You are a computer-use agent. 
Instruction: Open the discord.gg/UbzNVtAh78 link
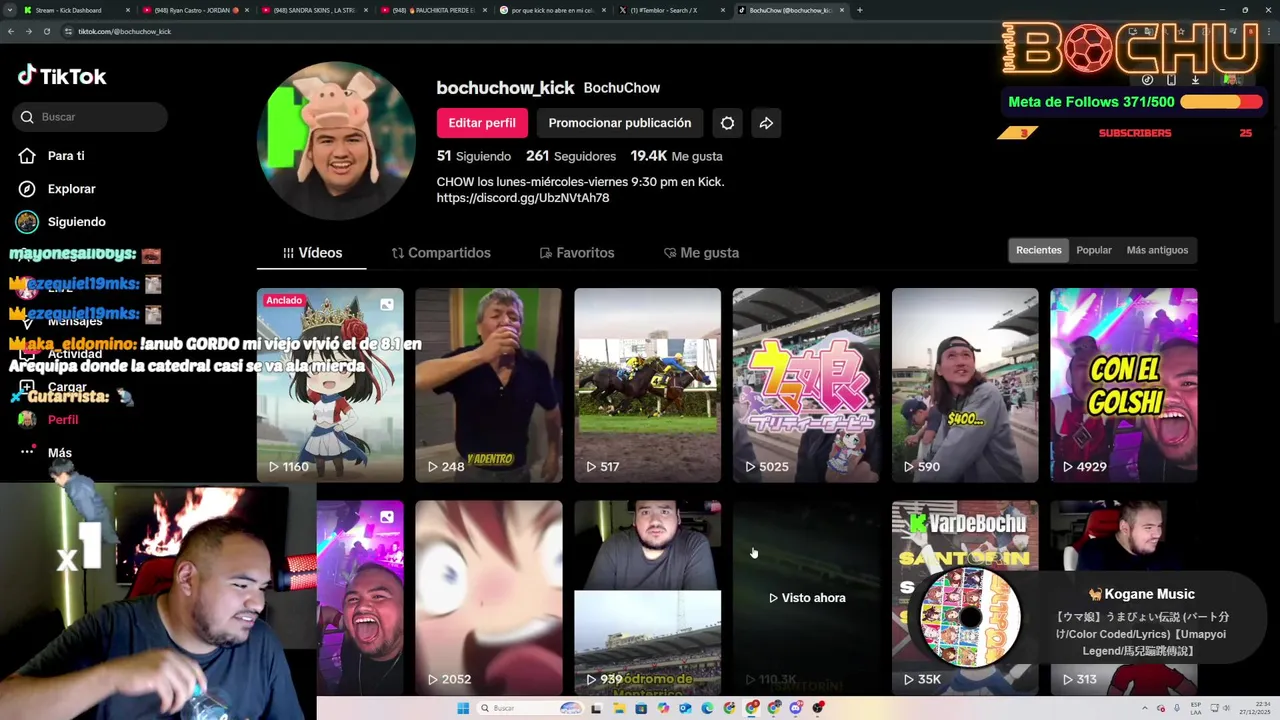coord(523,198)
